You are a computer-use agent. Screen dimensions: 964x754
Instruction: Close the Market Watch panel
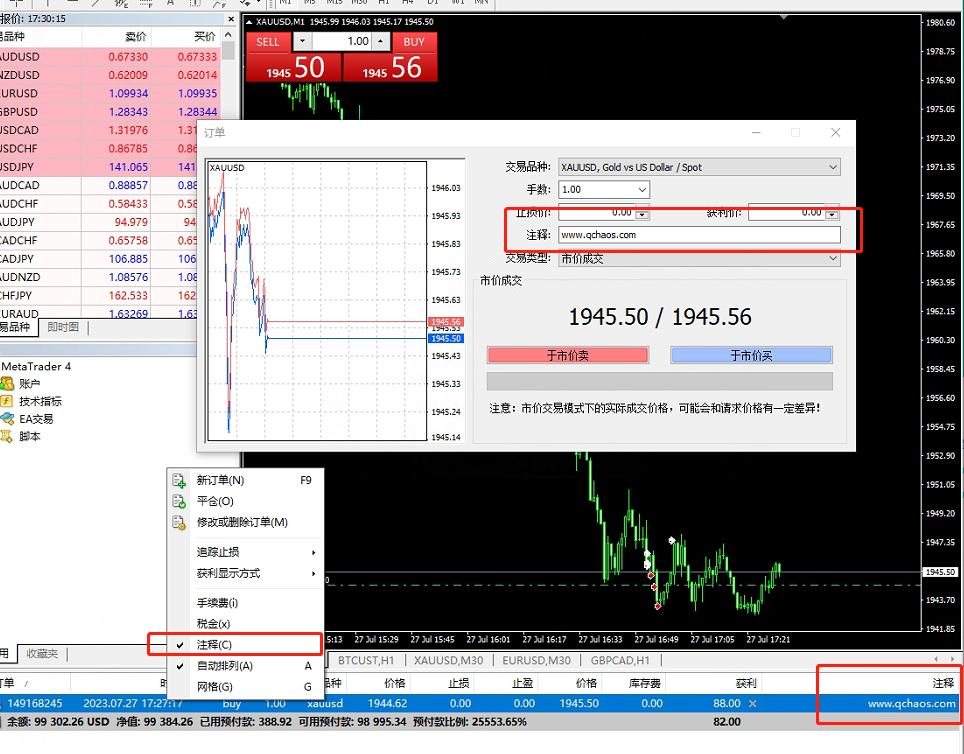click(231, 19)
